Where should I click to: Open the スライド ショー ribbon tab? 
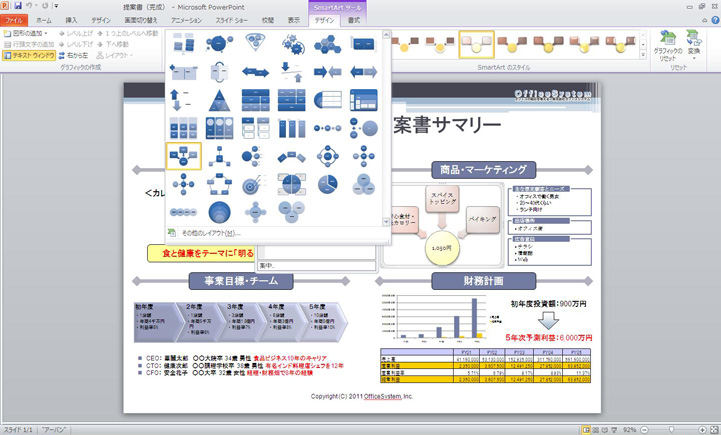point(231,20)
